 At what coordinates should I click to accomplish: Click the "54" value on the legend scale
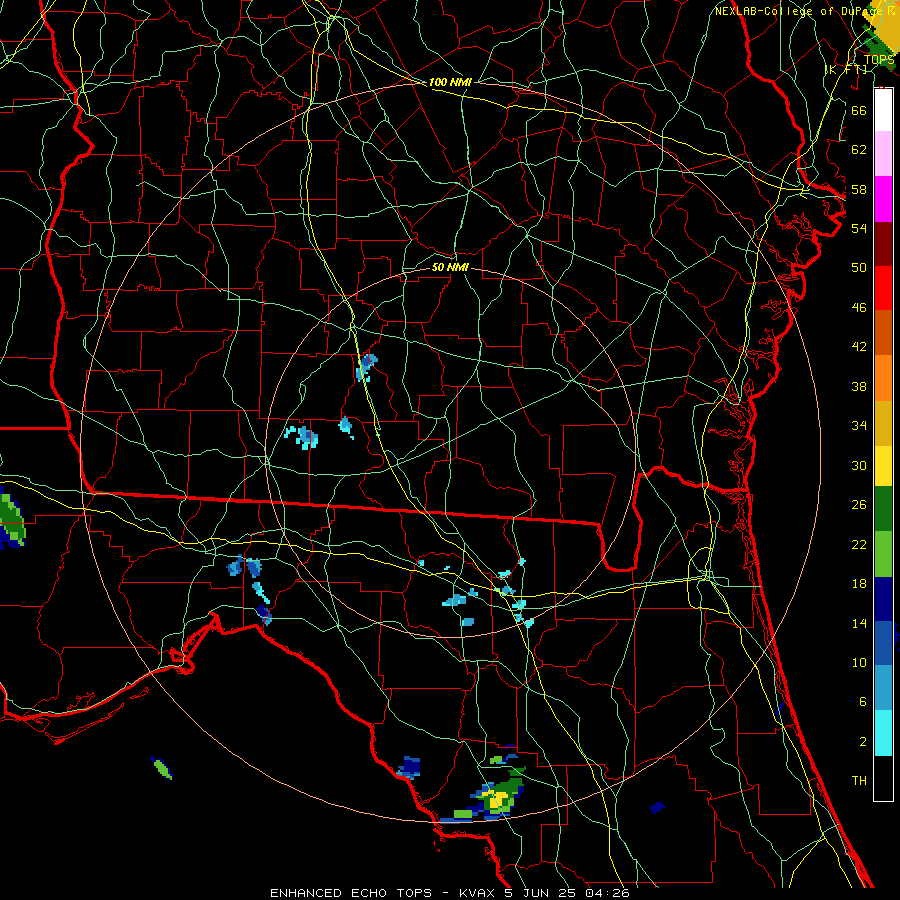(859, 228)
